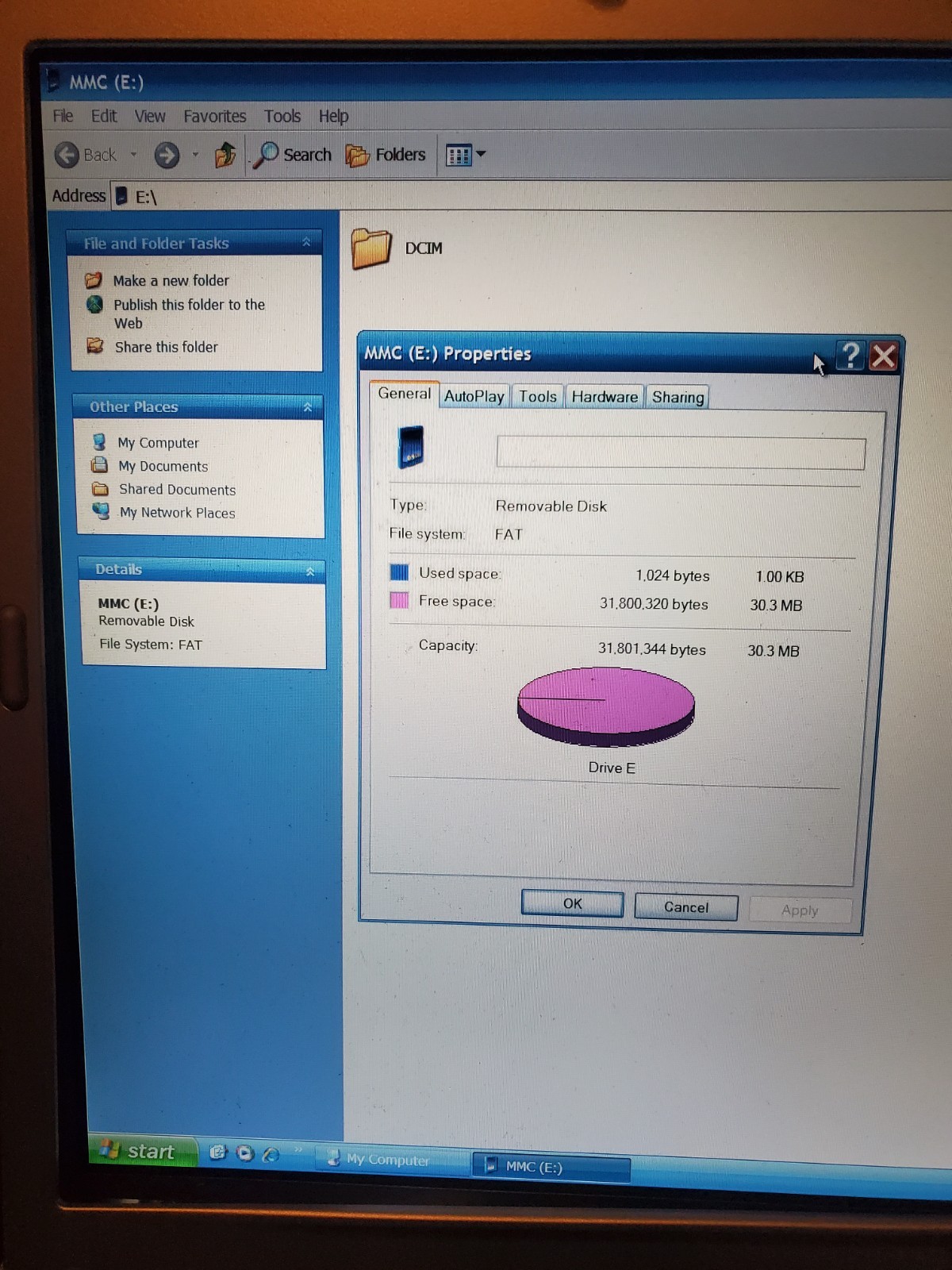This screenshot has height=1270, width=952.
Task: Click the Properties dialog help question icon
Action: (x=850, y=355)
